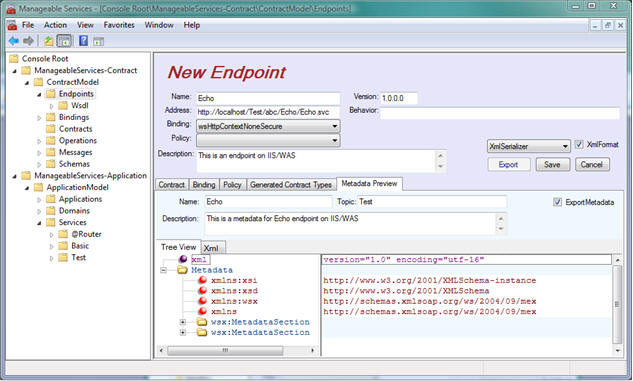Click the app icon in the menu bar
This screenshot has width=633, height=381.
12,25
